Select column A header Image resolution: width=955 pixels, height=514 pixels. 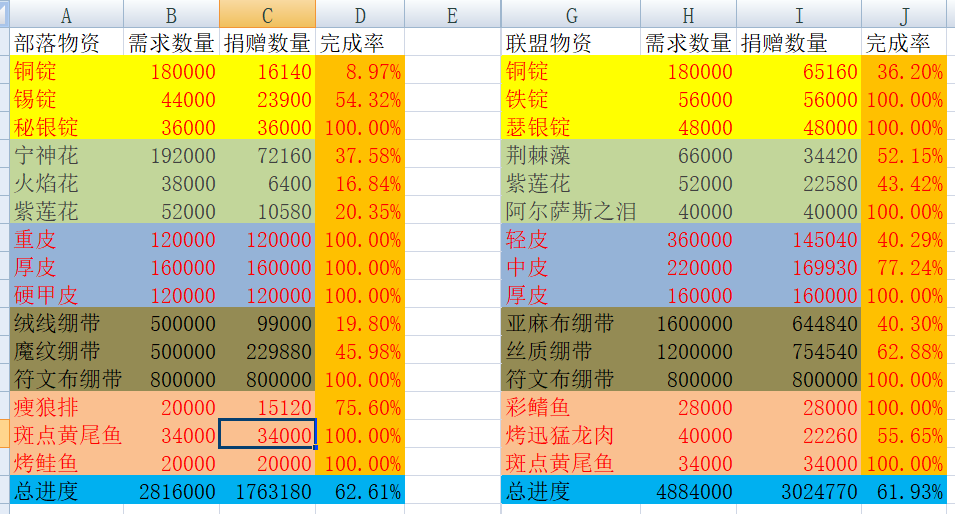click(67, 14)
